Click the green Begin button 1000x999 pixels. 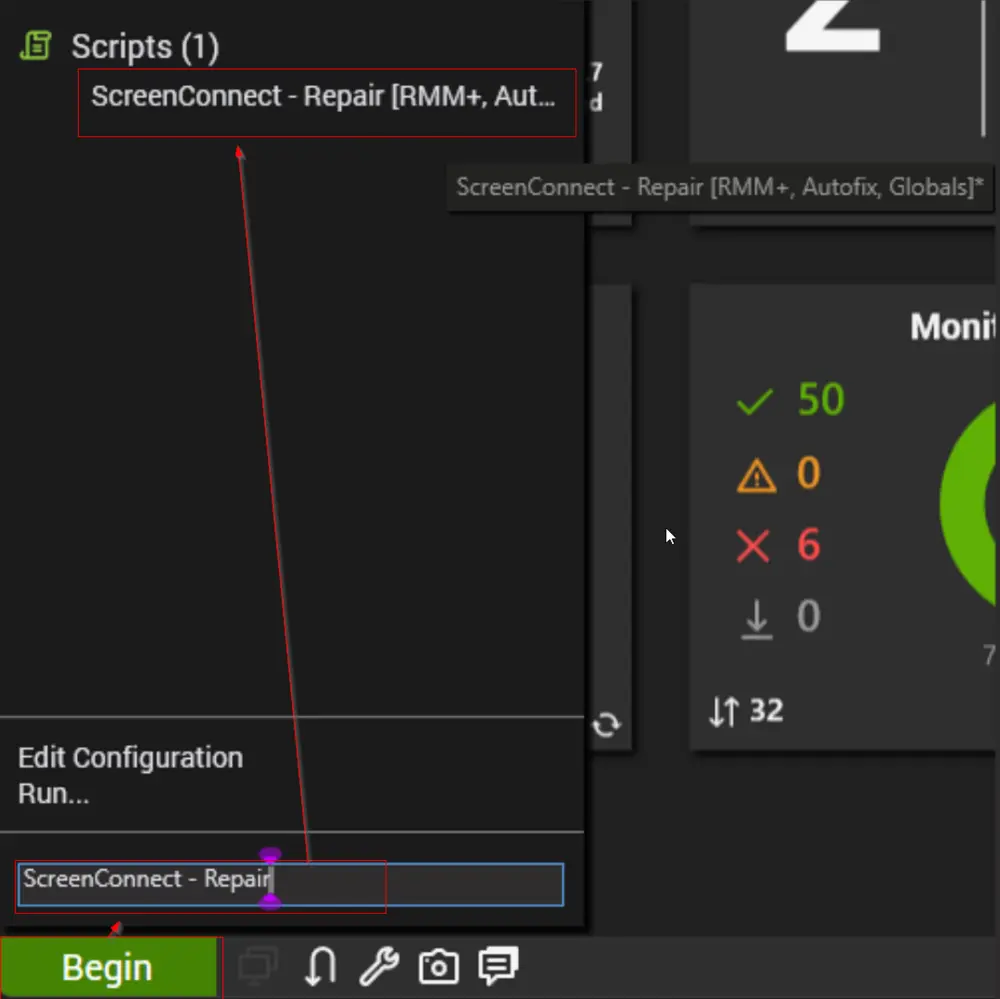(x=108, y=967)
